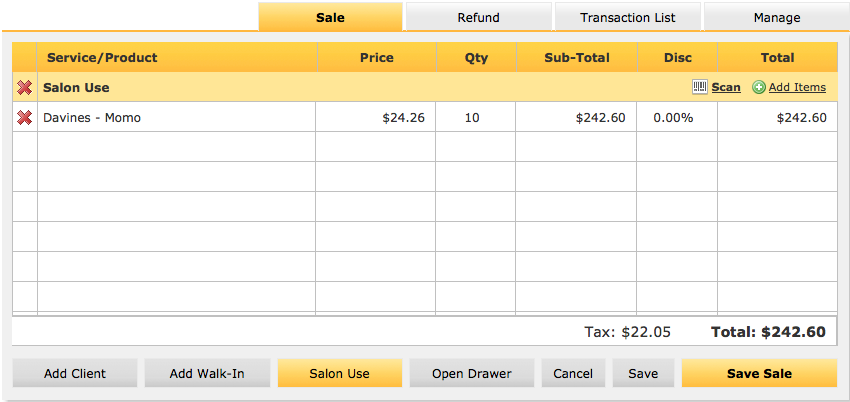Click the Save Sale button
The image size is (850, 402).
(759, 373)
